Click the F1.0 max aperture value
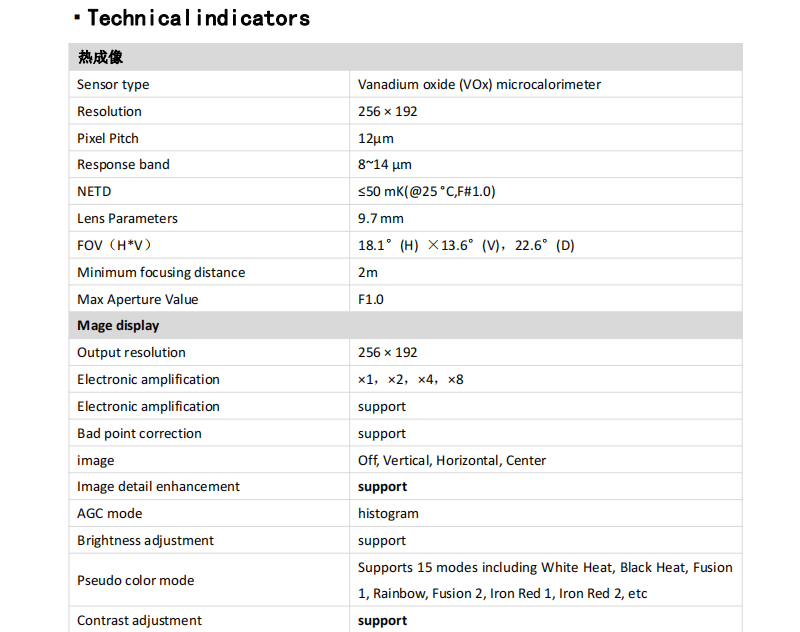The height and width of the screenshot is (632, 800). click(x=371, y=299)
